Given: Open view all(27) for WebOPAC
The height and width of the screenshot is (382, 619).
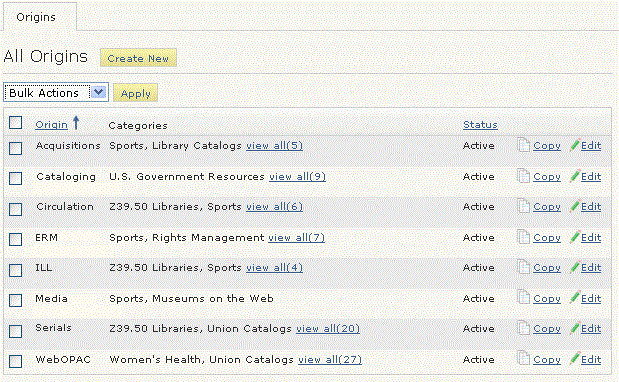Looking at the screenshot, I should click(x=330, y=360).
